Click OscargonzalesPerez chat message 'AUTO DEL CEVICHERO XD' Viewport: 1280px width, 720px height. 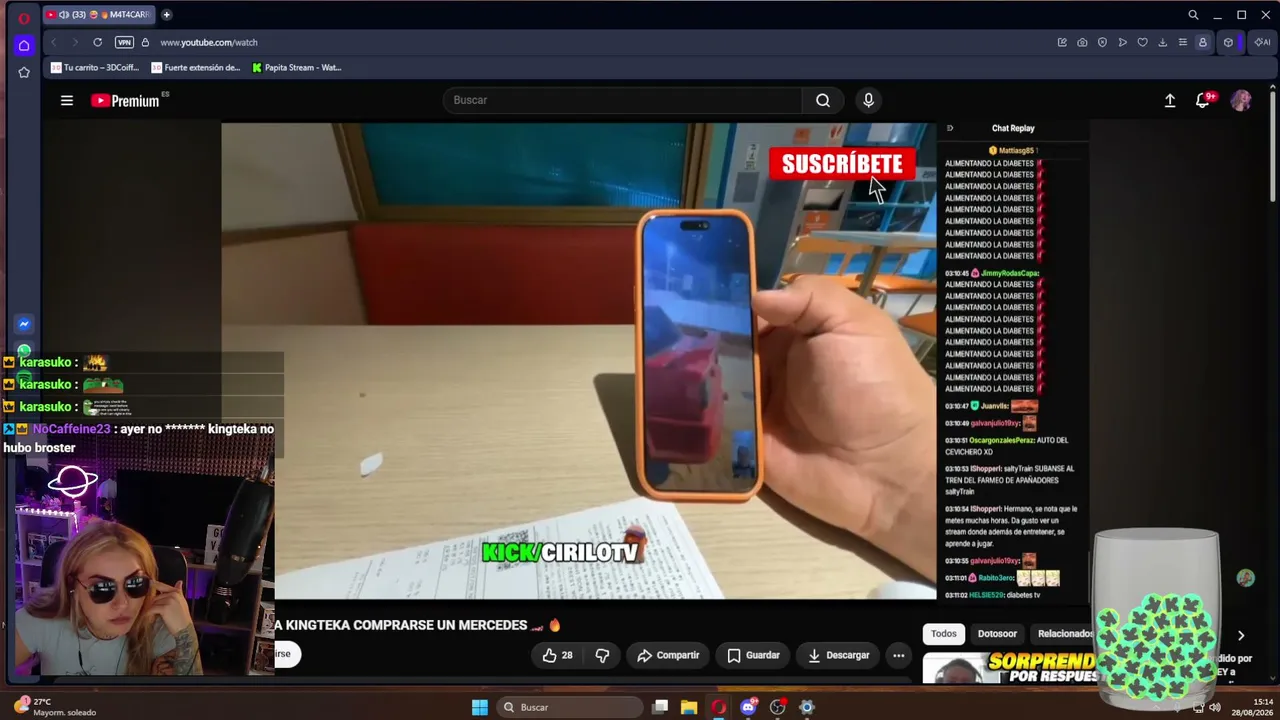click(x=1007, y=445)
